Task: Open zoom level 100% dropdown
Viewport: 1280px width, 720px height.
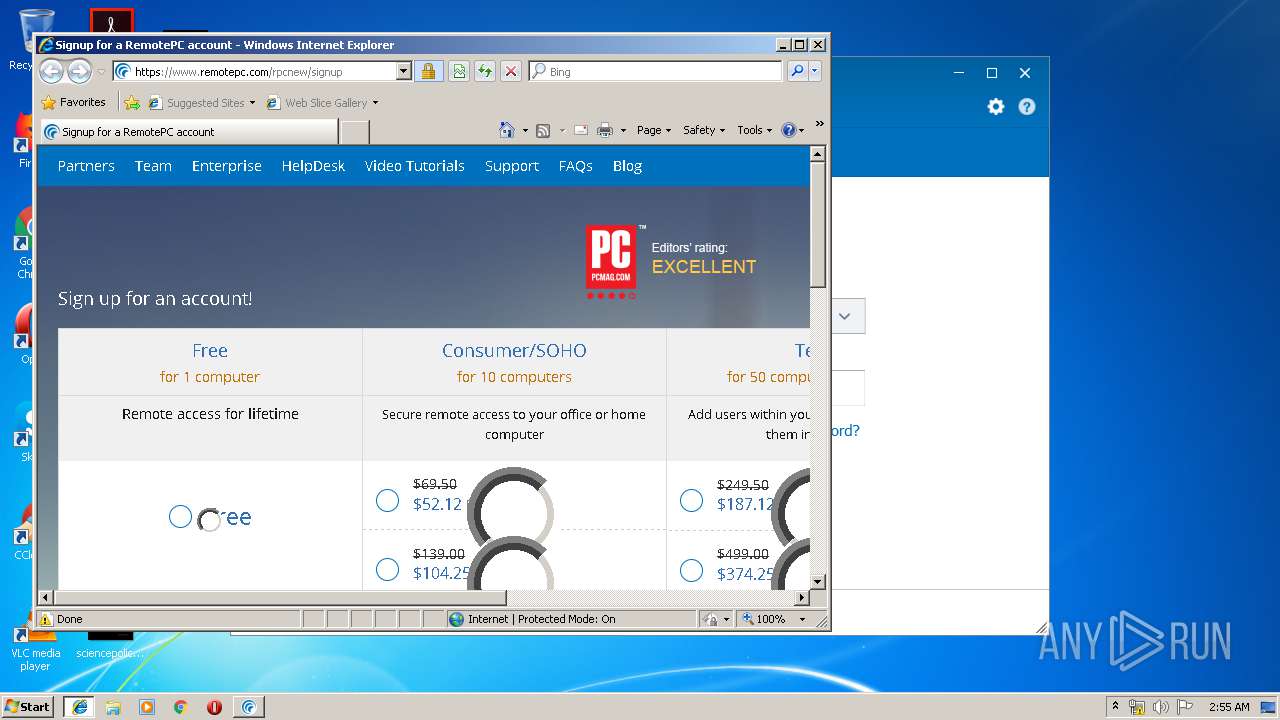Action: point(802,619)
